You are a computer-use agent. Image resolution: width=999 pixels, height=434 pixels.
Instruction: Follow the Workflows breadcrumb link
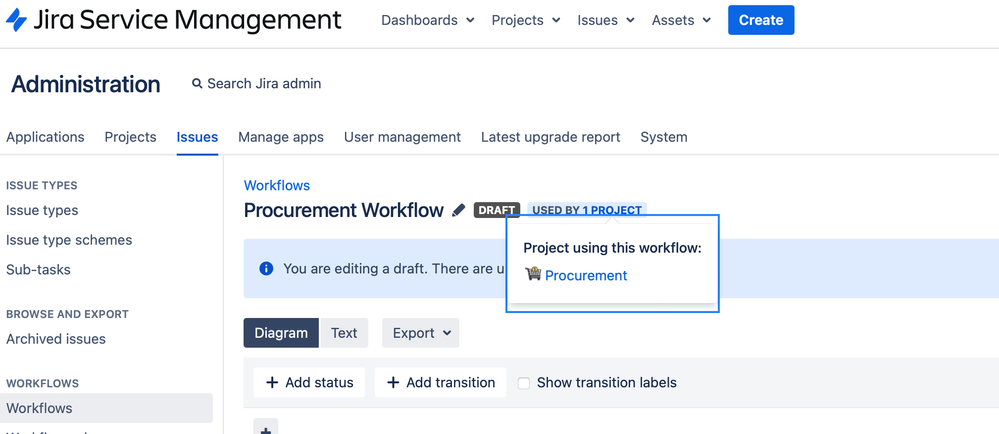click(x=277, y=185)
